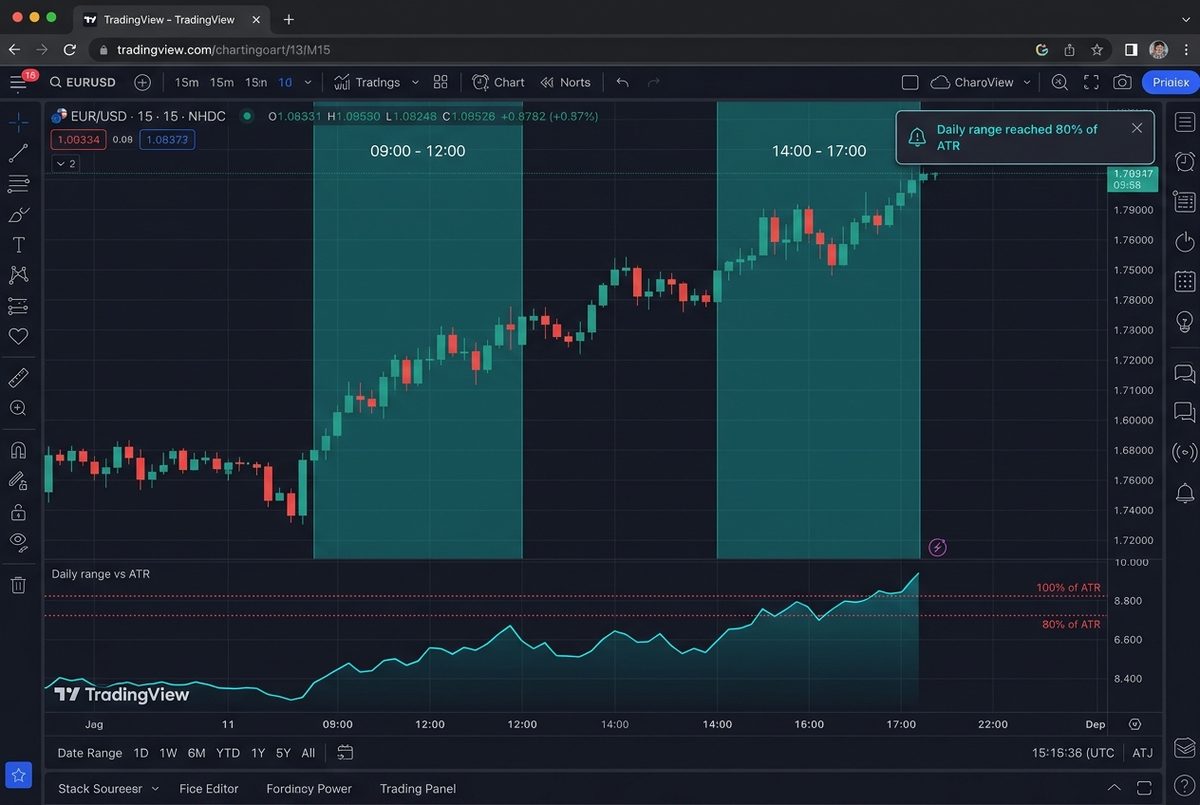The height and width of the screenshot is (805, 1200).
Task: Open the Fordincy Power tab
Action: 309,789
